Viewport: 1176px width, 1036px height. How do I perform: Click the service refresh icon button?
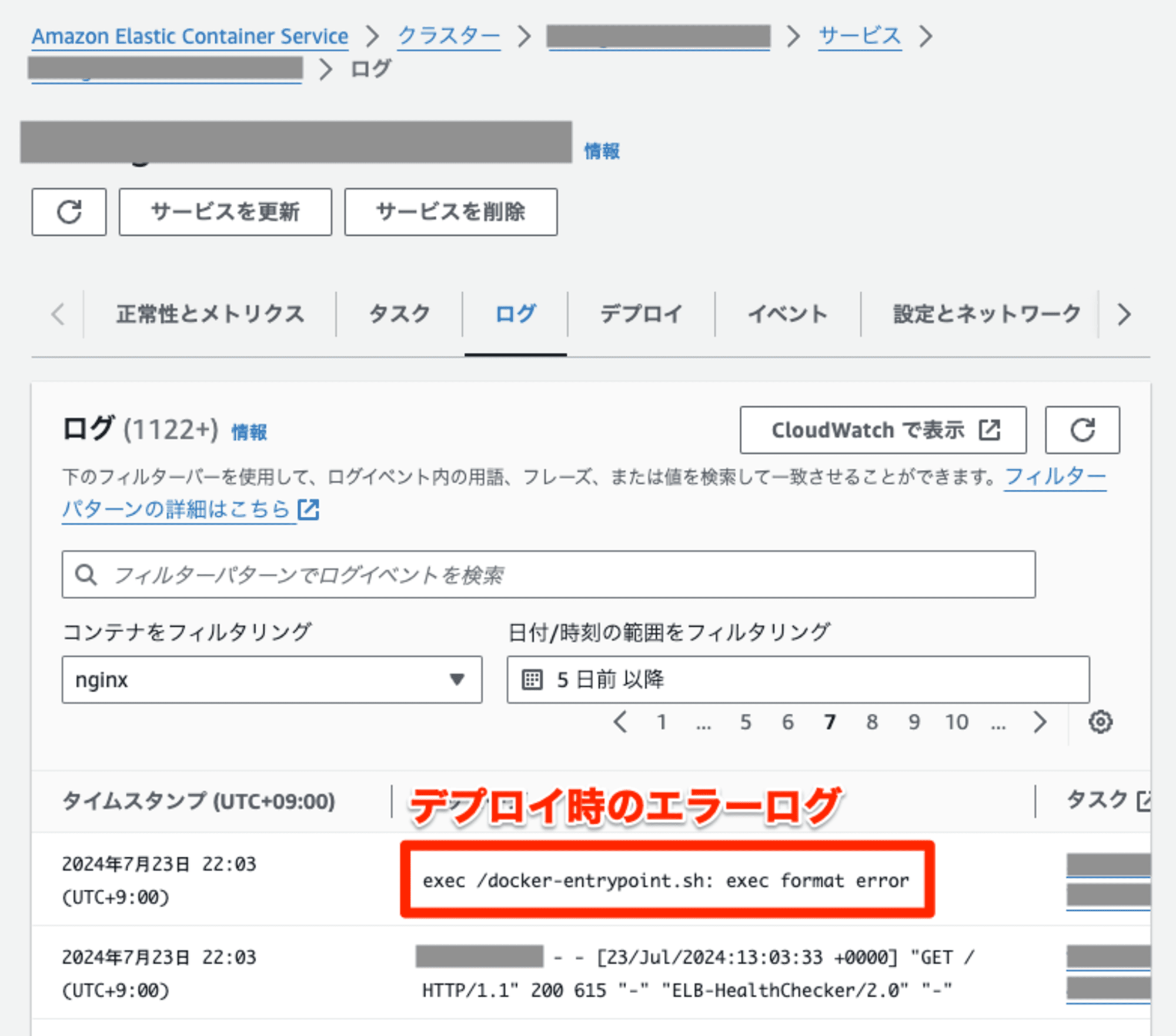pos(69,212)
